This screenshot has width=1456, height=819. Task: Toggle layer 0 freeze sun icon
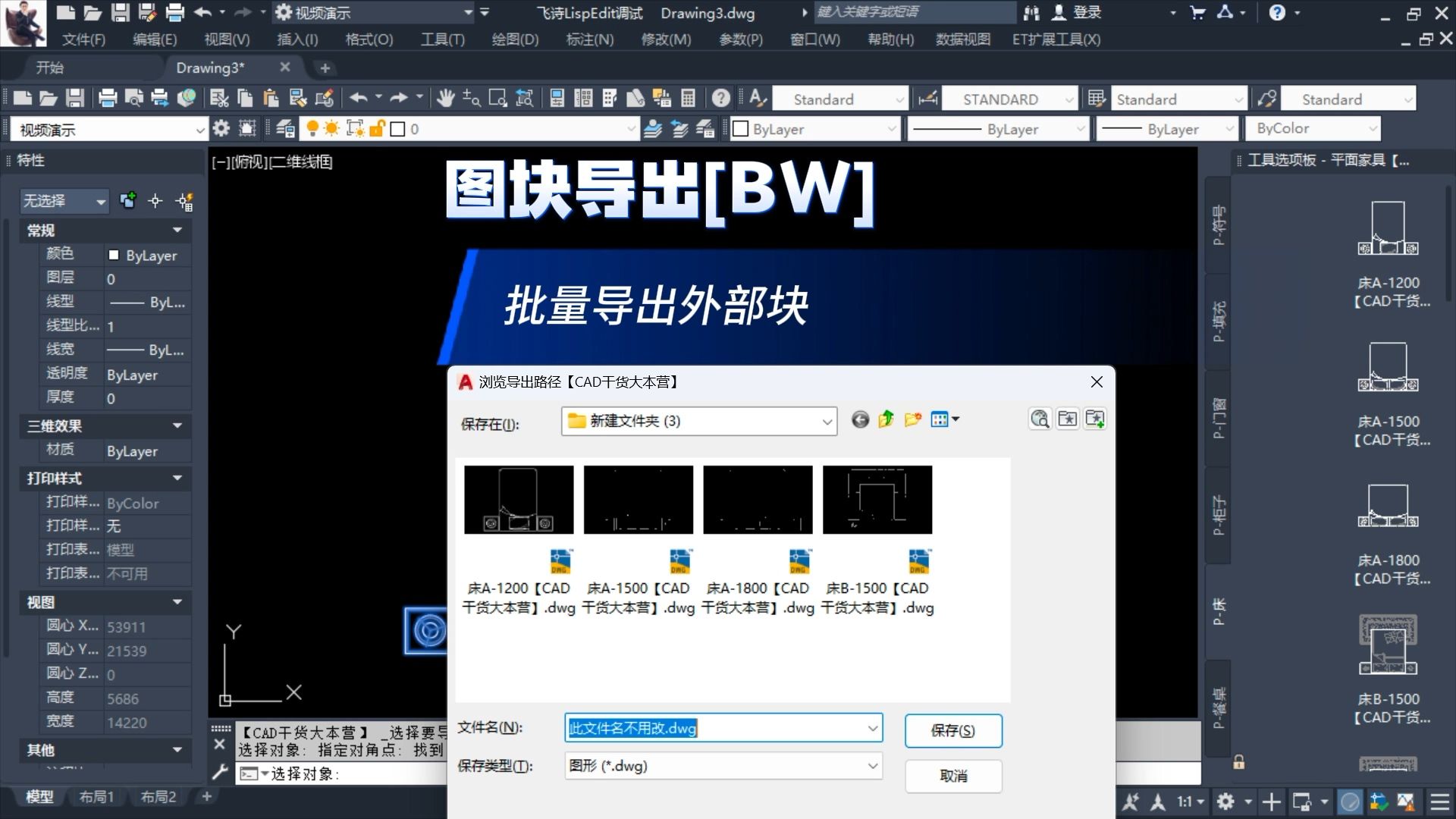(x=331, y=128)
